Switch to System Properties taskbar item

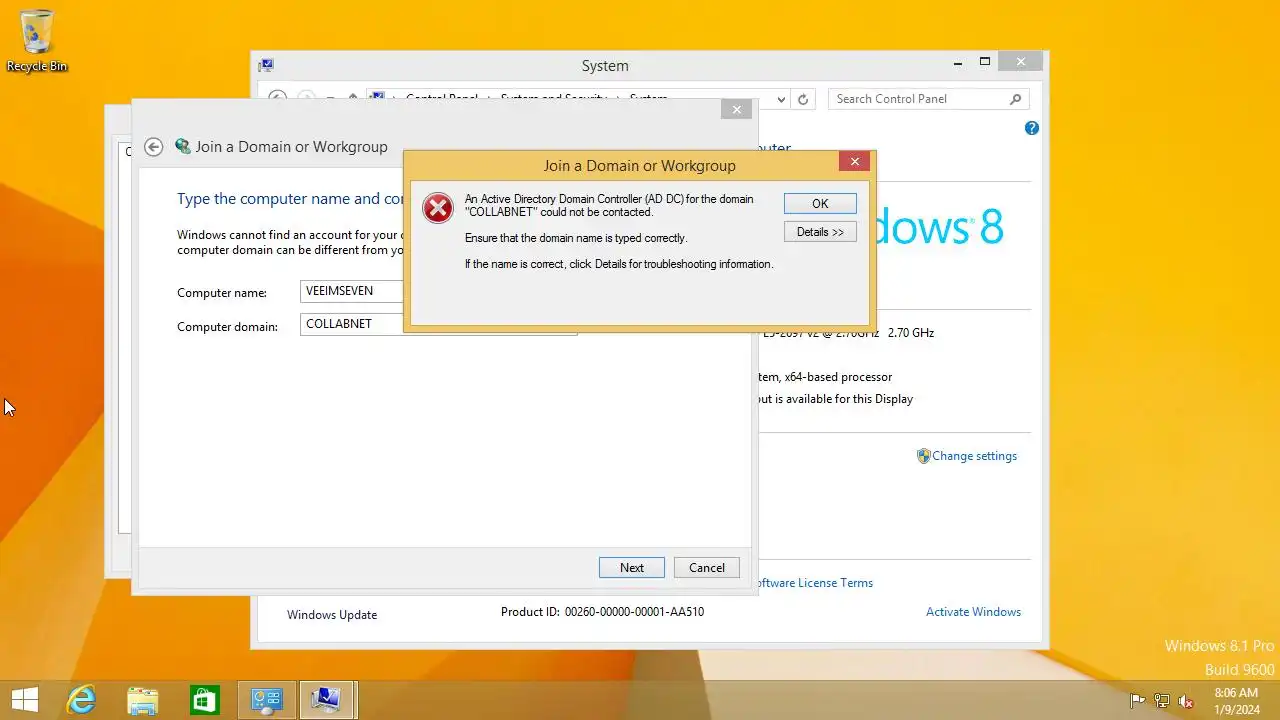(x=326, y=700)
